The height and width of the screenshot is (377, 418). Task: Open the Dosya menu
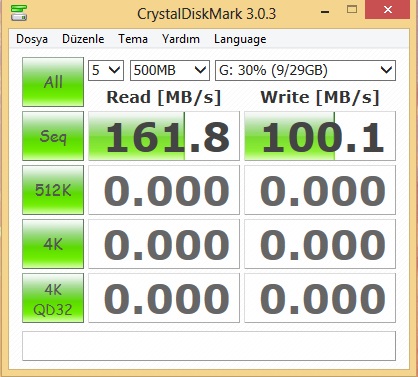32,39
